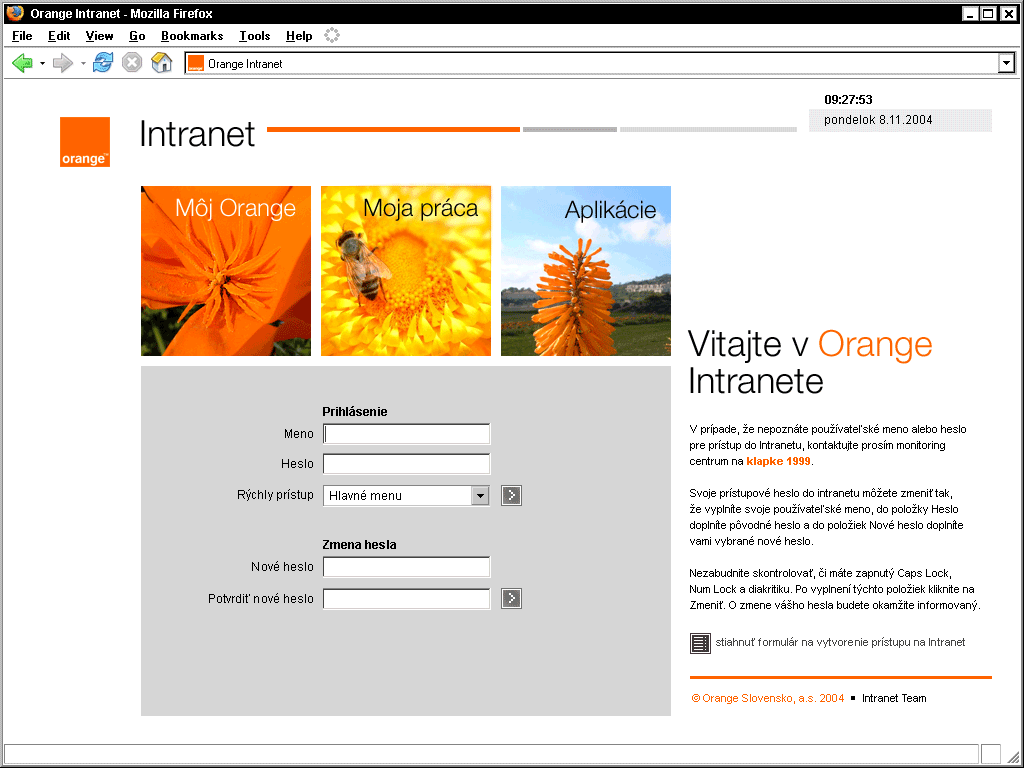Click the Prihlásenie section heading

point(355,411)
